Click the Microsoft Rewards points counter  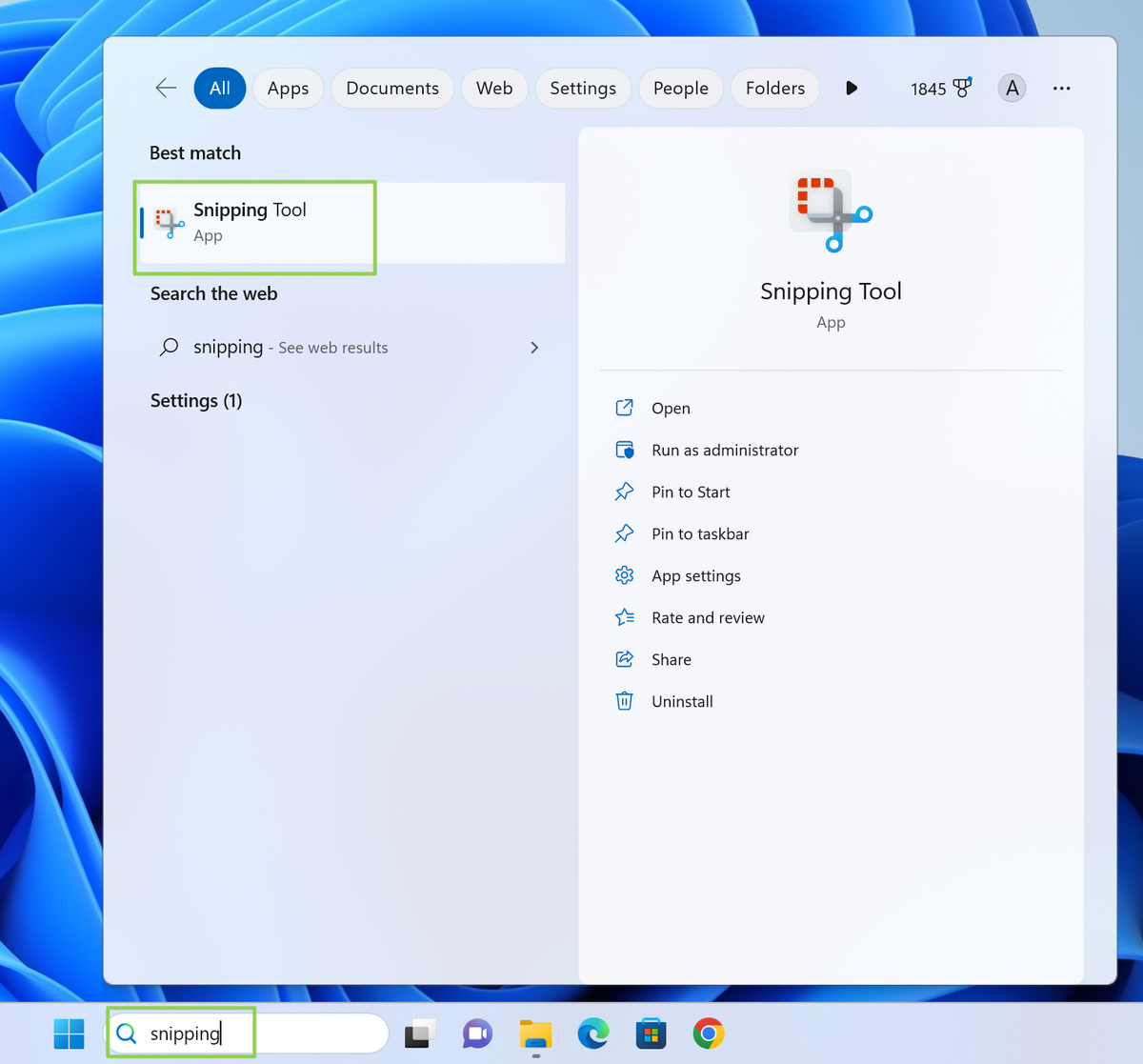[x=941, y=88]
